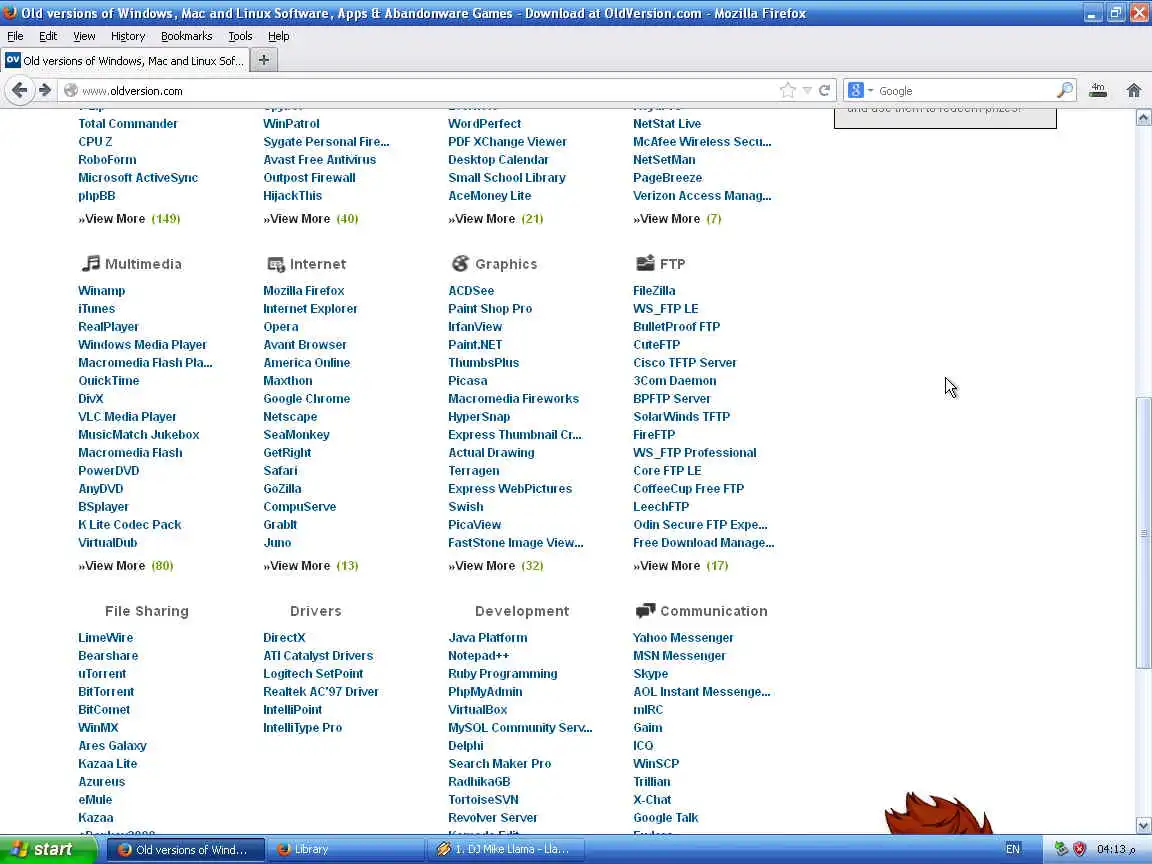The height and width of the screenshot is (864, 1152).
Task: Open the DirectX link
Action: click(284, 638)
